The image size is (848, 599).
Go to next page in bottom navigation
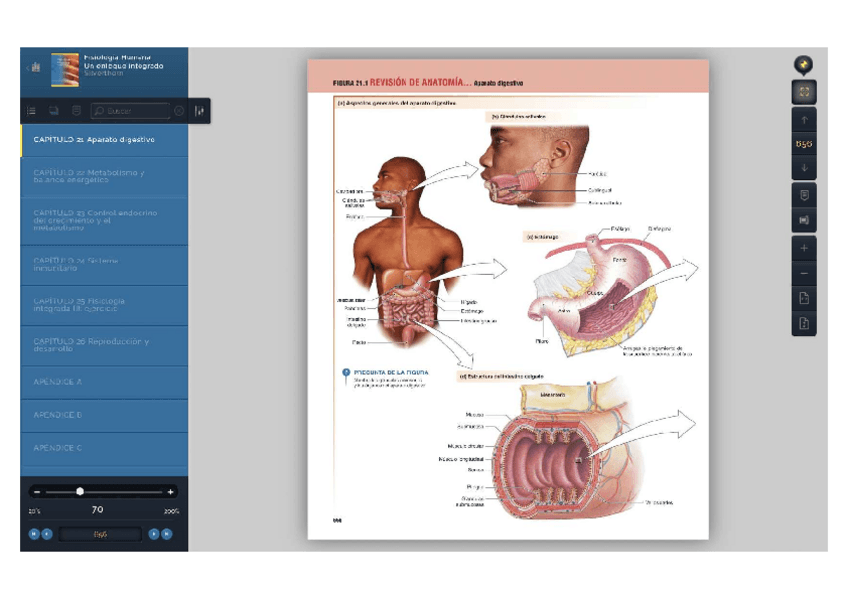(154, 534)
